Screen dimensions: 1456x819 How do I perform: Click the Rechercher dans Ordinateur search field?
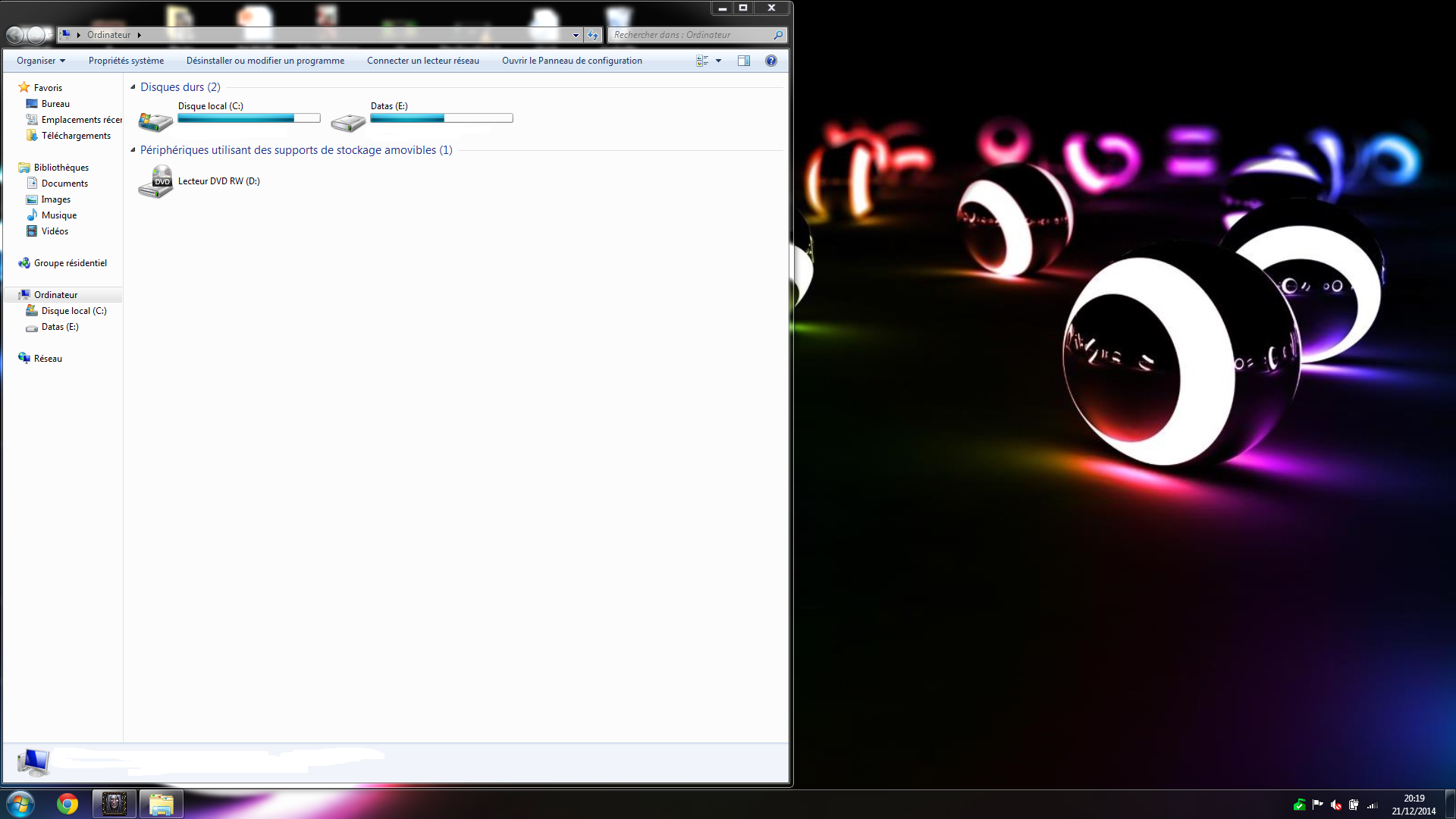[690, 35]
